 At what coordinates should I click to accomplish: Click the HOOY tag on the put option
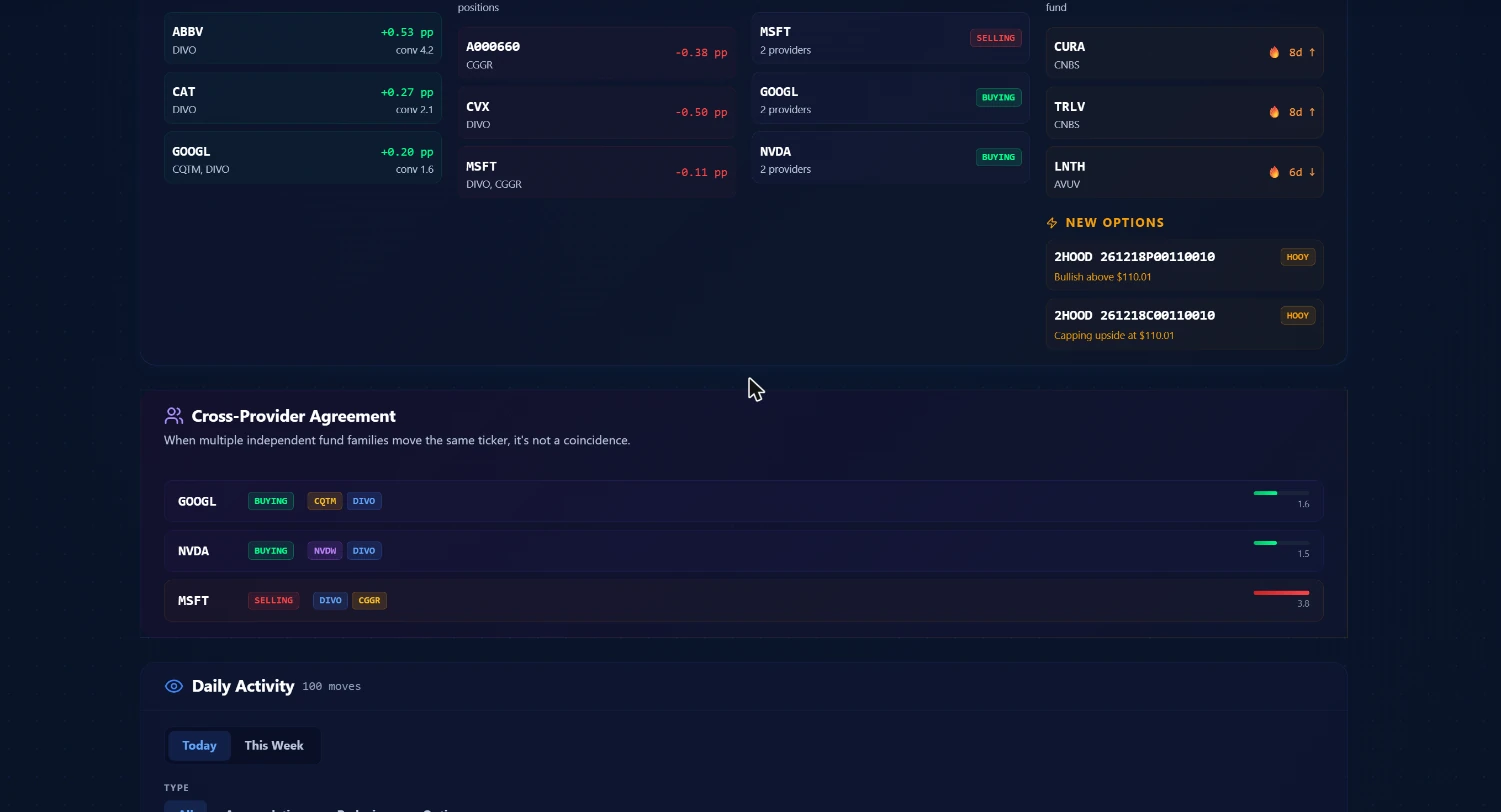1298,257
